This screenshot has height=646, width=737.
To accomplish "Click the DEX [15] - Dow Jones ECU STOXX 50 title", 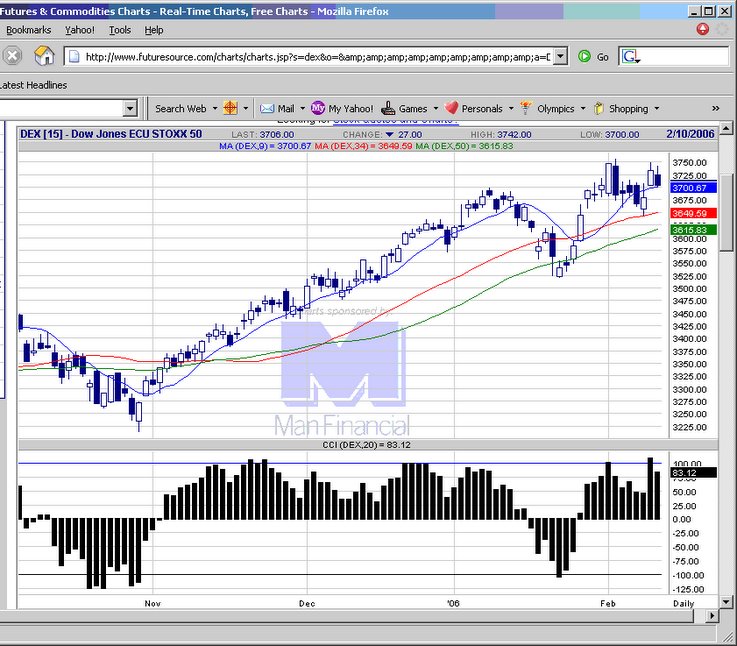I will click(111, 134).
